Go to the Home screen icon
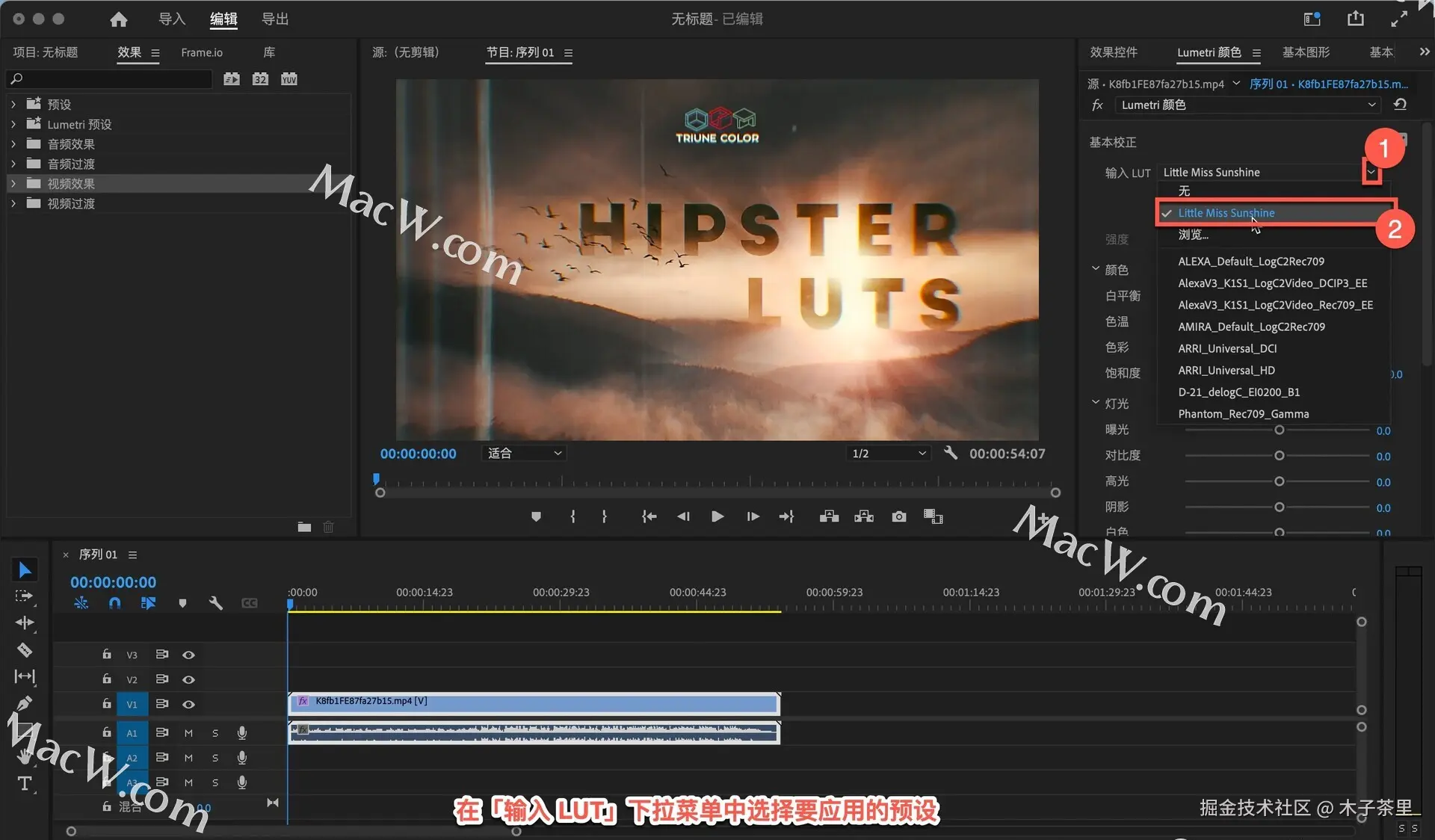This screenshot has height=840, width=1435. 118,19
